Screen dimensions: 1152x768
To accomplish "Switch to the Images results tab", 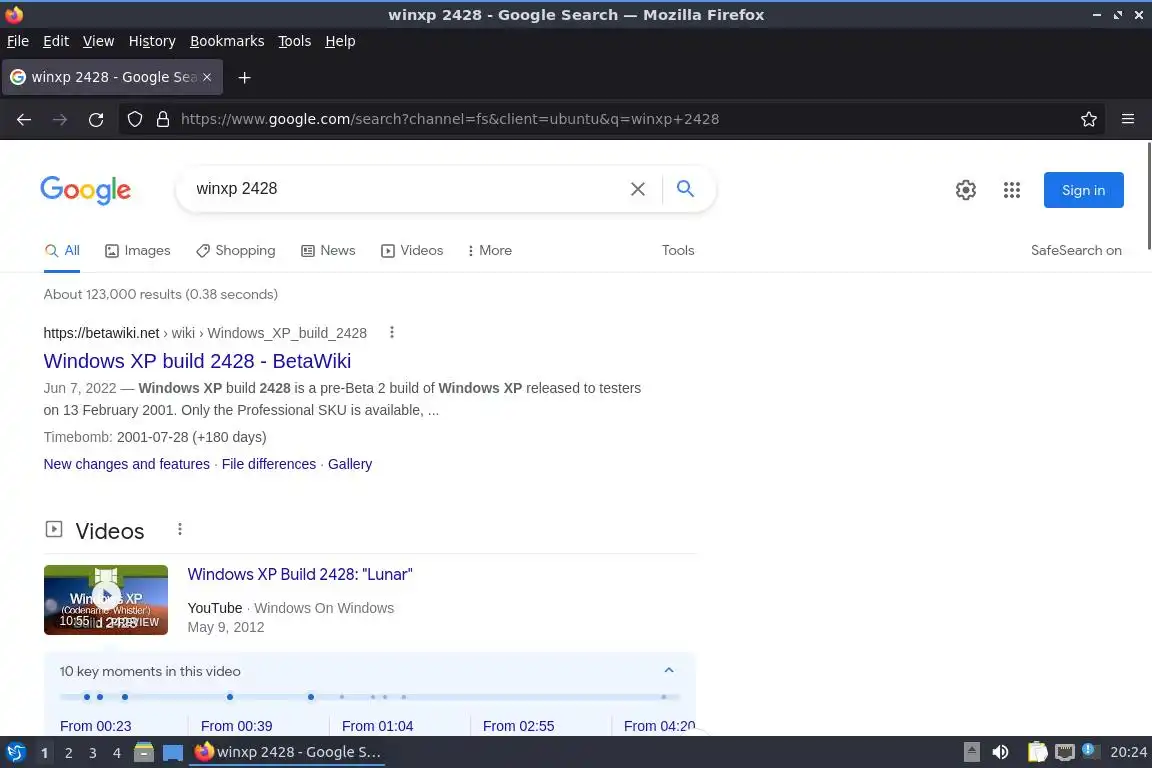I will (137, 251).
